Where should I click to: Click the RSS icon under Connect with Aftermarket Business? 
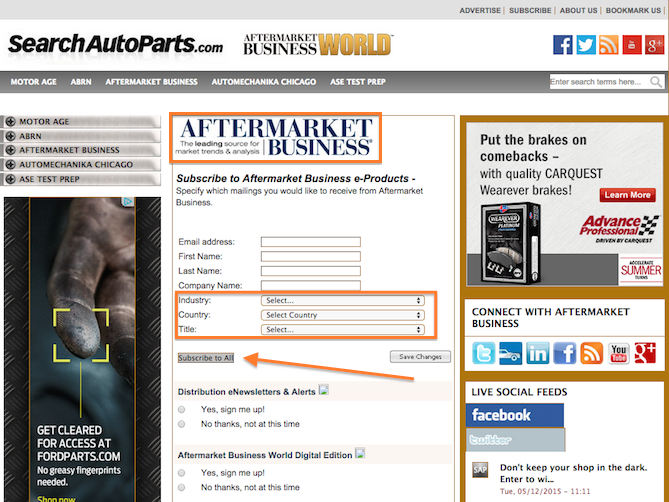pyautogui.click(x=591, y=353)
